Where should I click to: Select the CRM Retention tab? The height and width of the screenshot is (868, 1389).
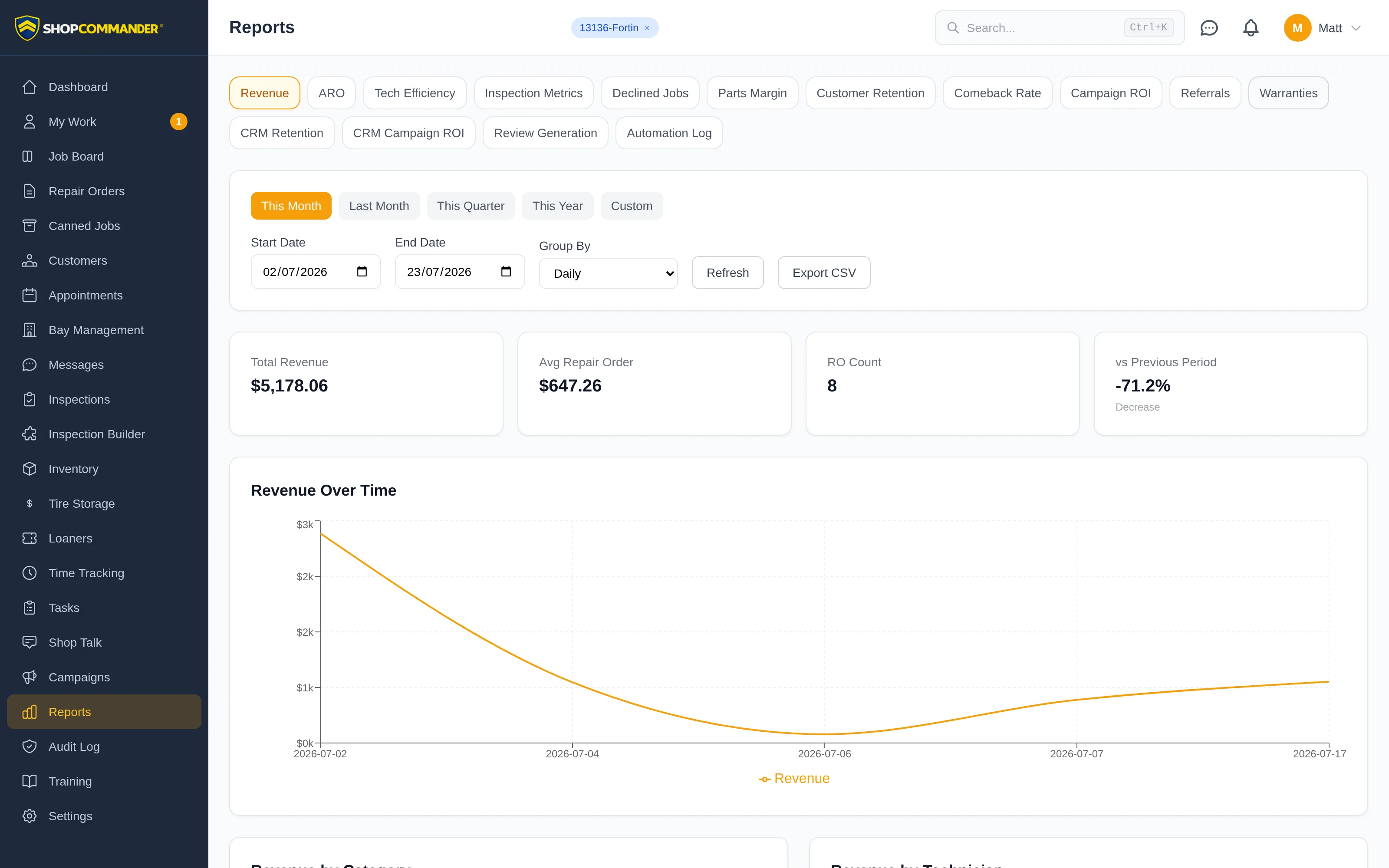pos(282,133)
